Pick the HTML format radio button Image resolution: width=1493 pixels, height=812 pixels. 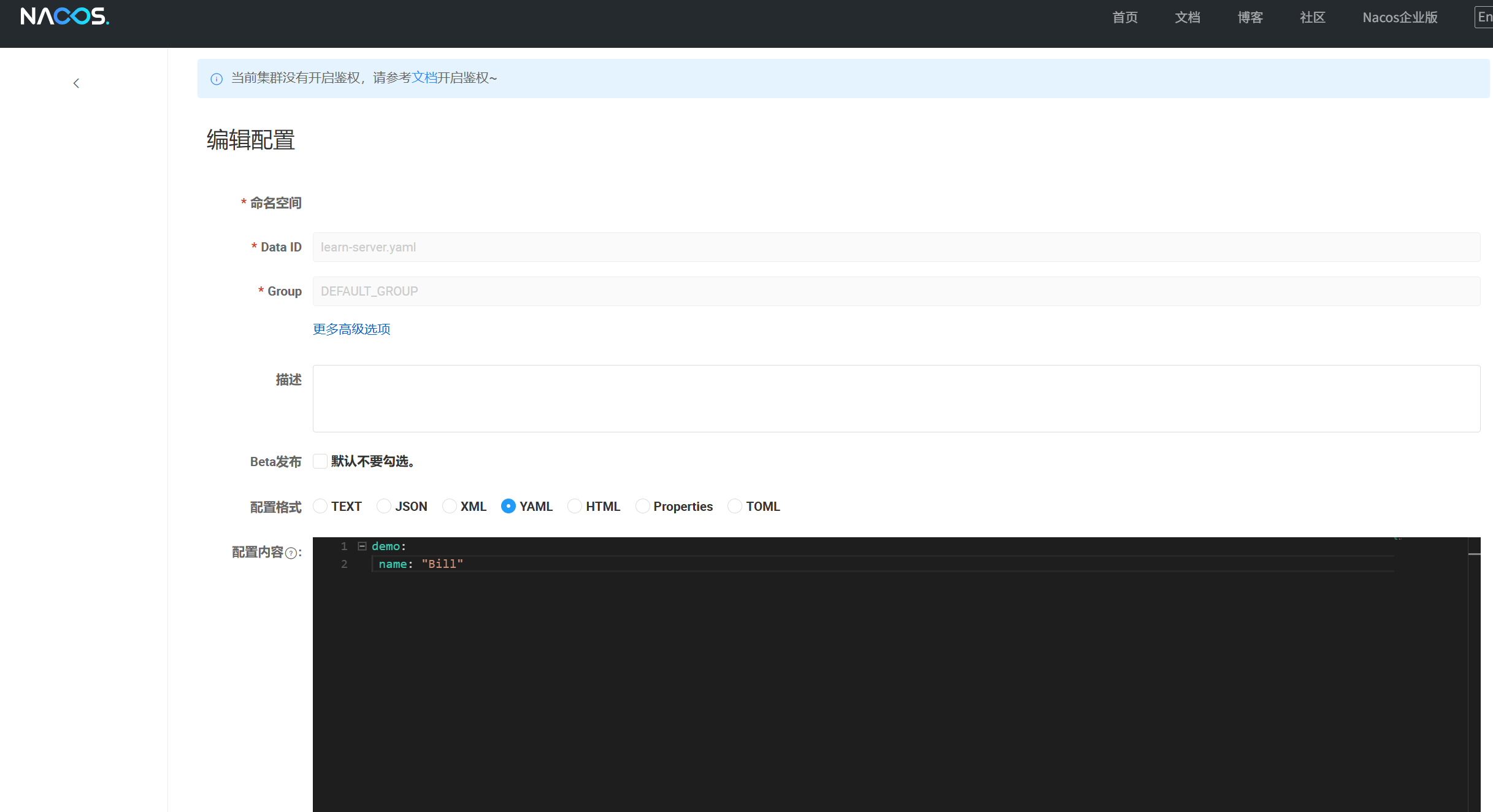point(575,506)
